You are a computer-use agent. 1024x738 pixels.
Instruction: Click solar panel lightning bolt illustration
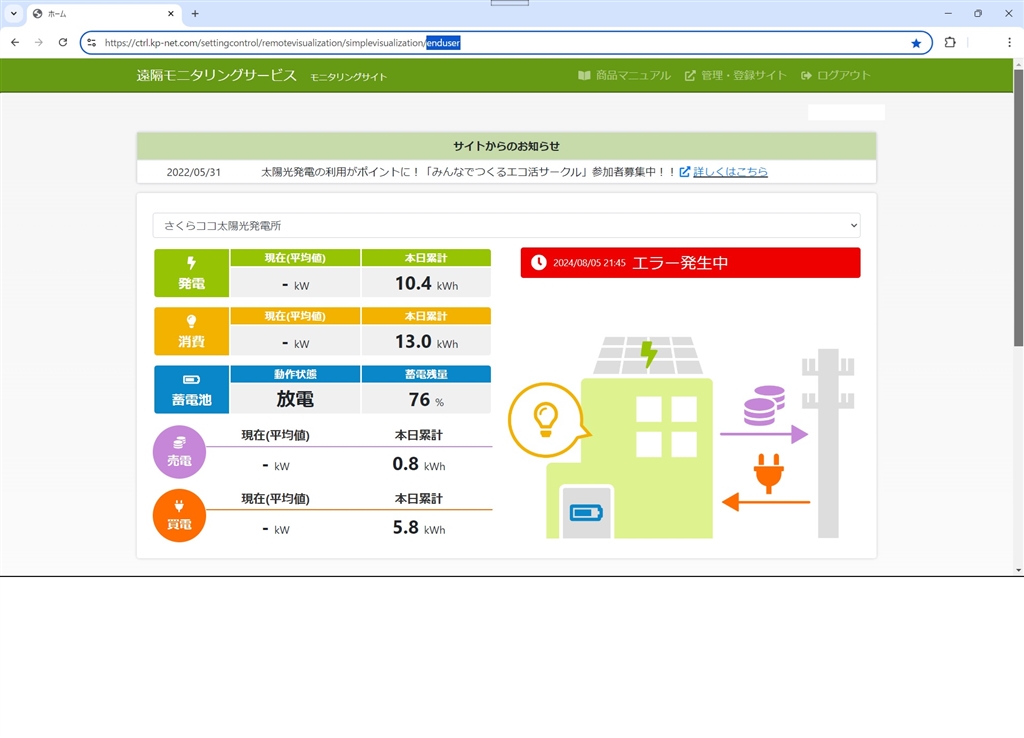(x=648, y=355)
